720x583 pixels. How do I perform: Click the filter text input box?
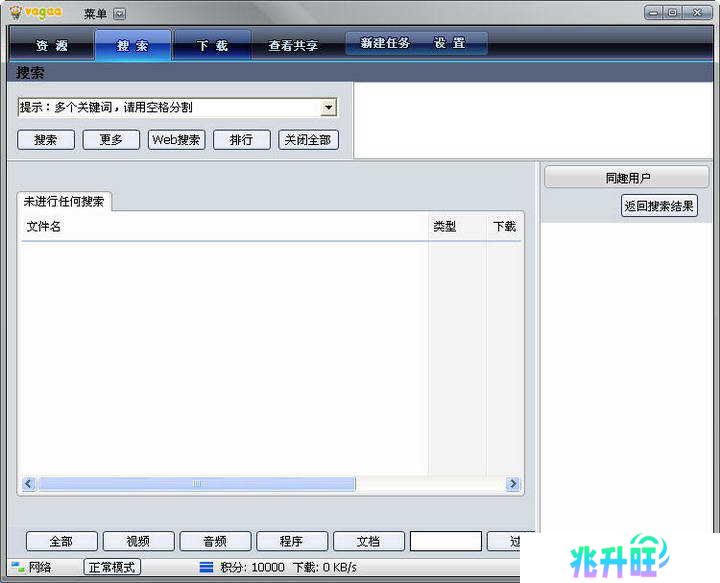tap(445, 541)
